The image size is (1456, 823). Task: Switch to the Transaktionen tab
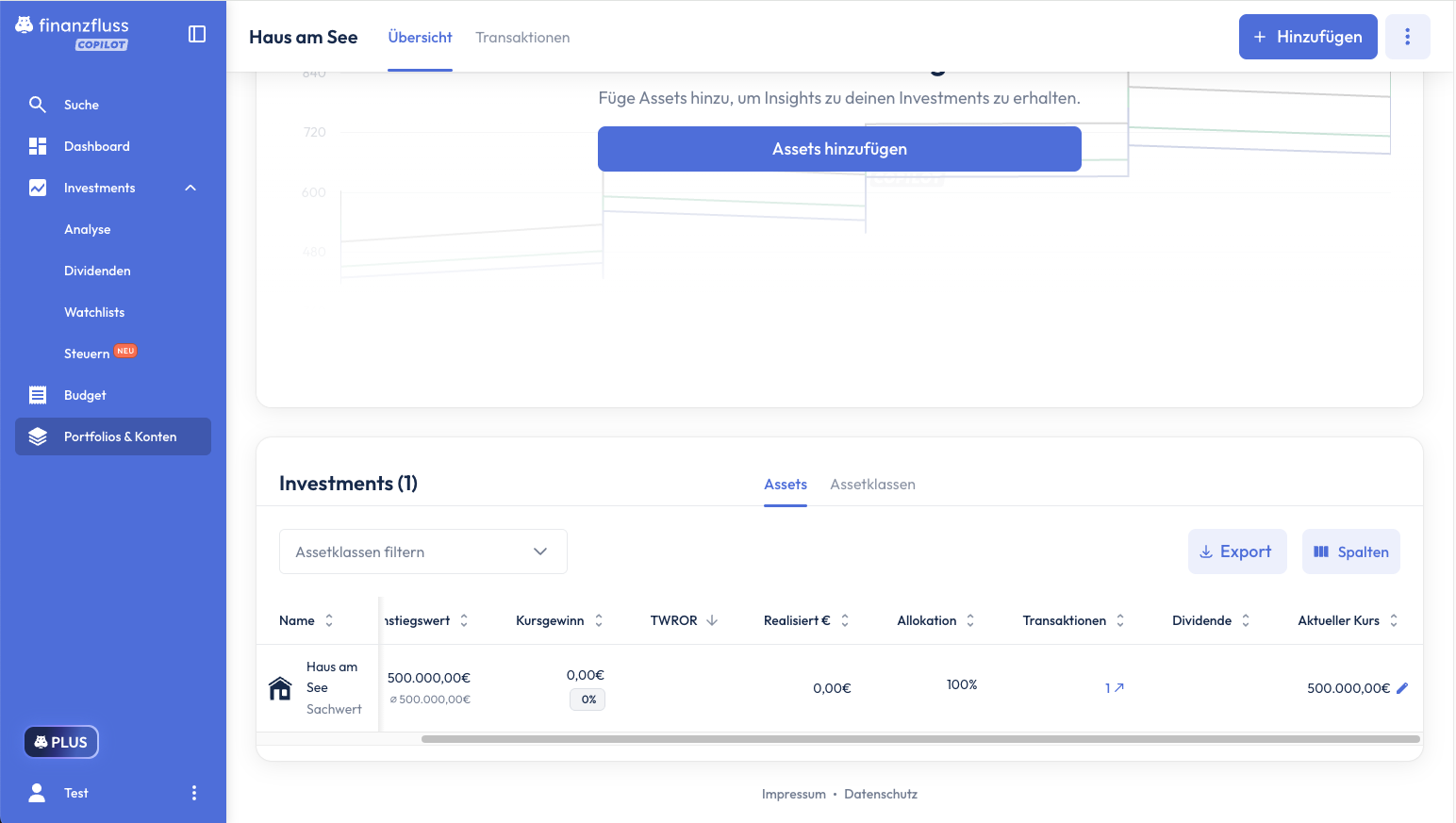522,38
